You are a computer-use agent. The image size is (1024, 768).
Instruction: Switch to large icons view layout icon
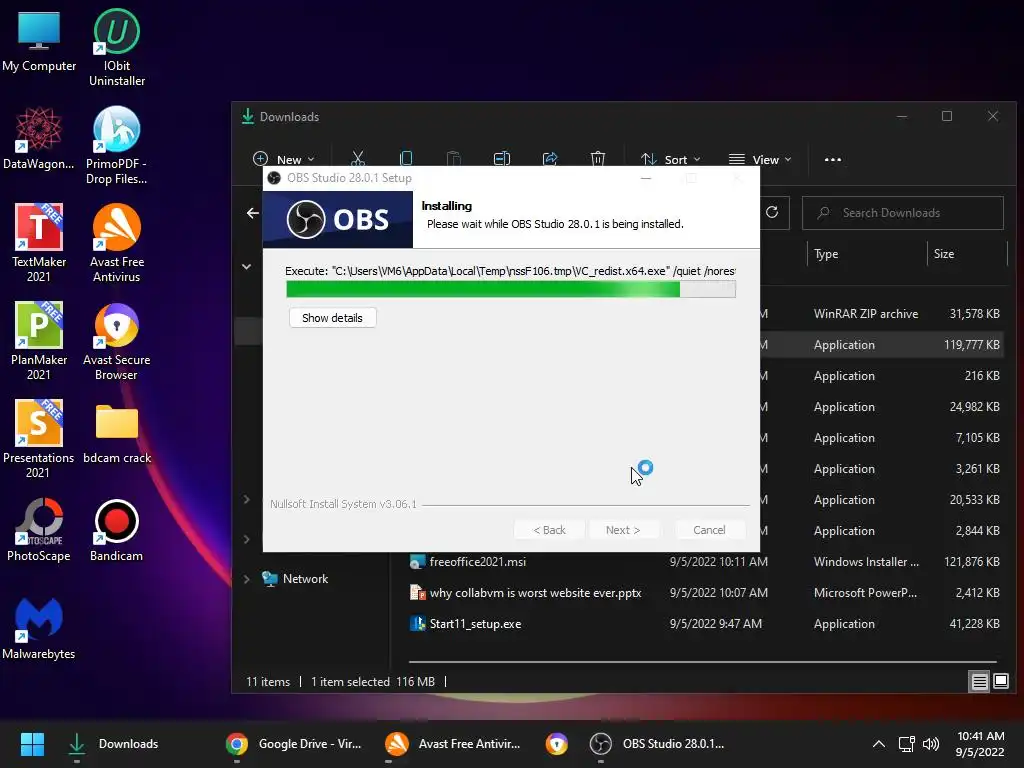pos(1000,682)
